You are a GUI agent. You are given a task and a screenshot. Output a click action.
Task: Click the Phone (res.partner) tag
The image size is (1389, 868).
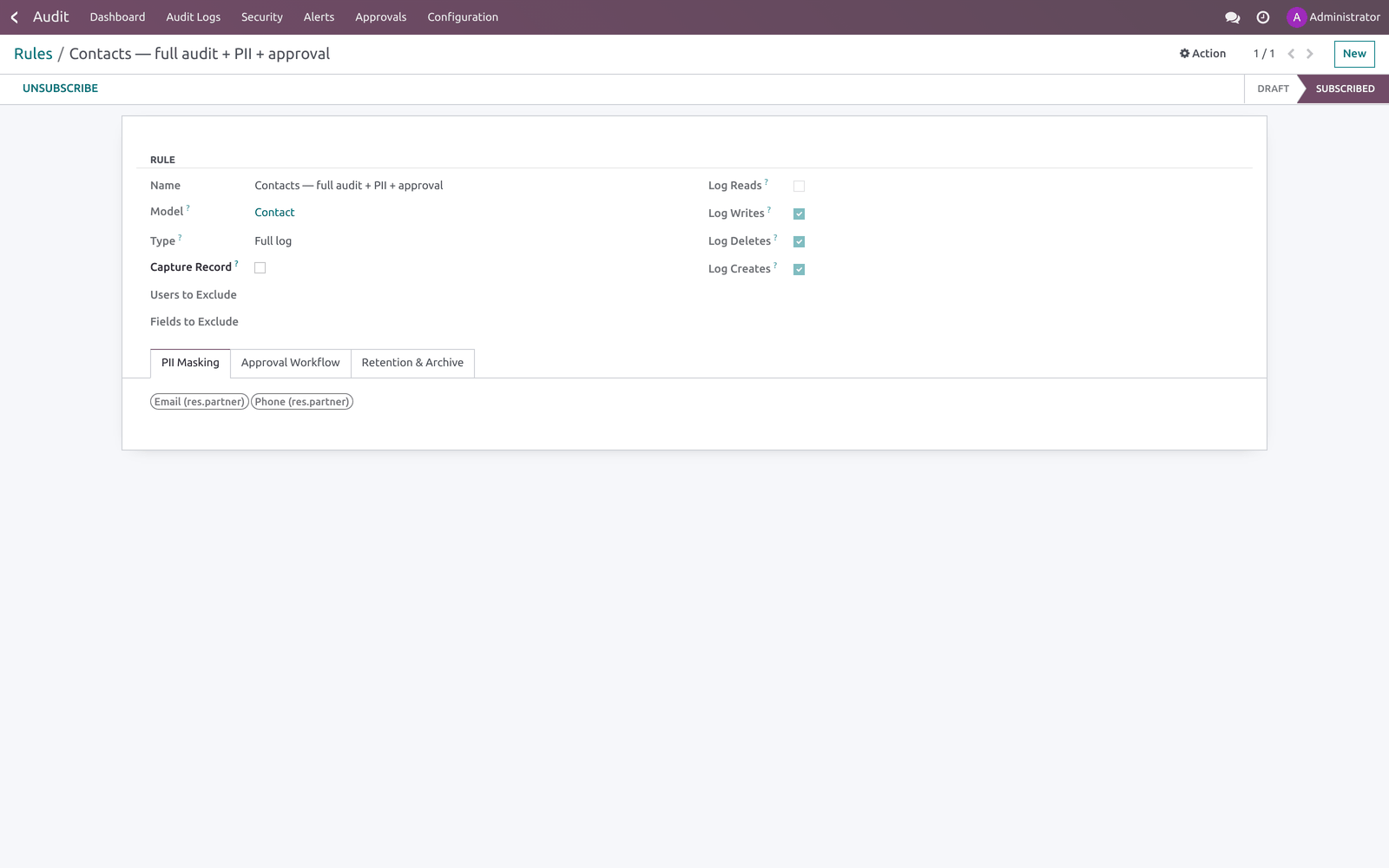tap(302, 402)
